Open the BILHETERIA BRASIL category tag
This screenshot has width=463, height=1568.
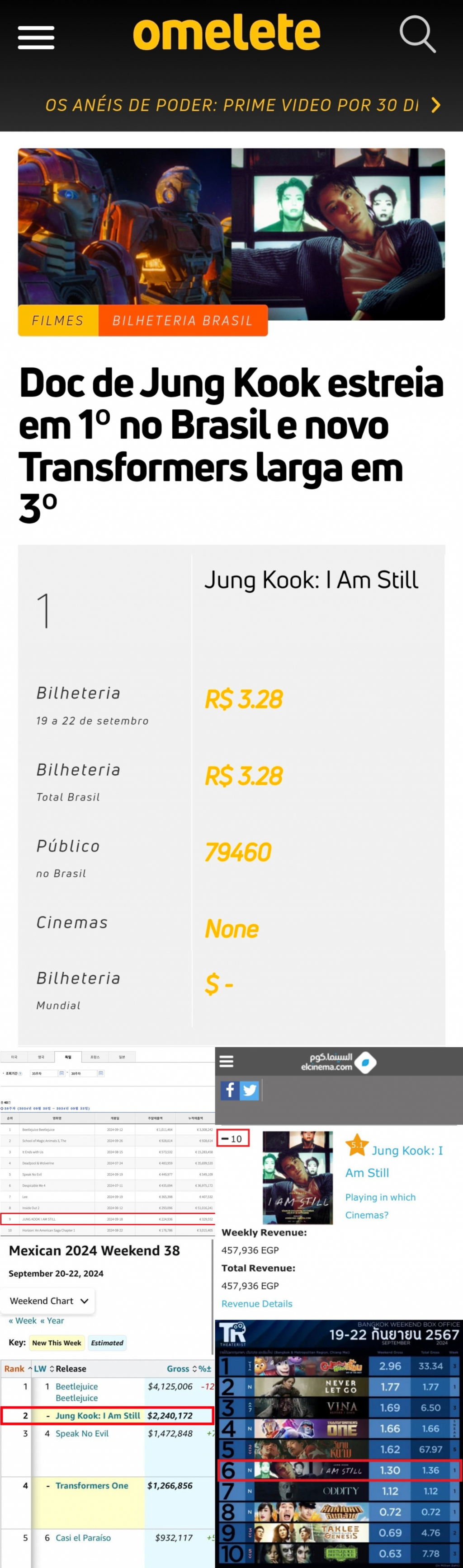[183, 320]
